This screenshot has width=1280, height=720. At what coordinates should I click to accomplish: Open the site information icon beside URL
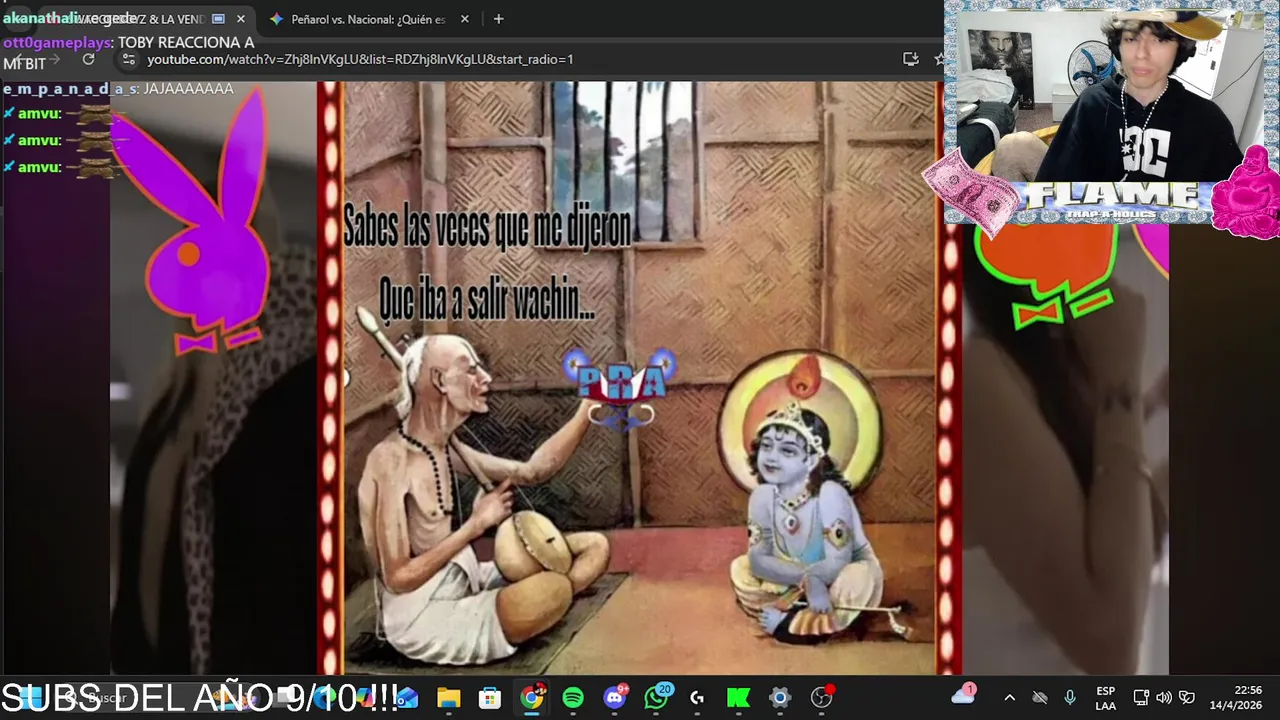click(x=128, y=59)
